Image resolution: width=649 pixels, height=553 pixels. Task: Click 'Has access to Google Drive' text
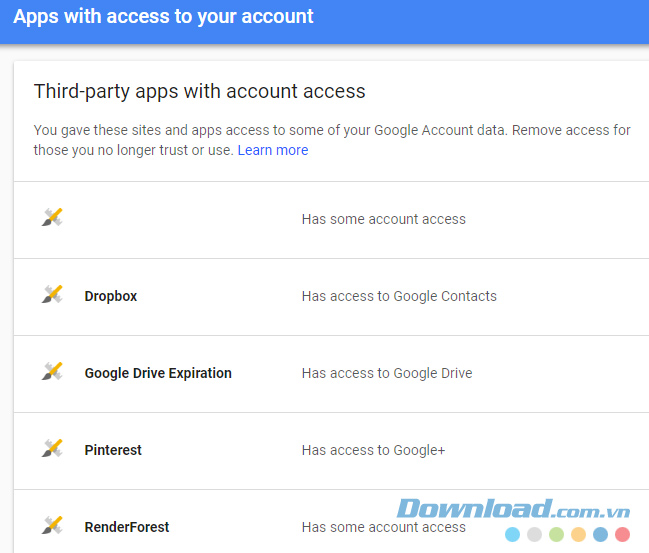point(387,373)
